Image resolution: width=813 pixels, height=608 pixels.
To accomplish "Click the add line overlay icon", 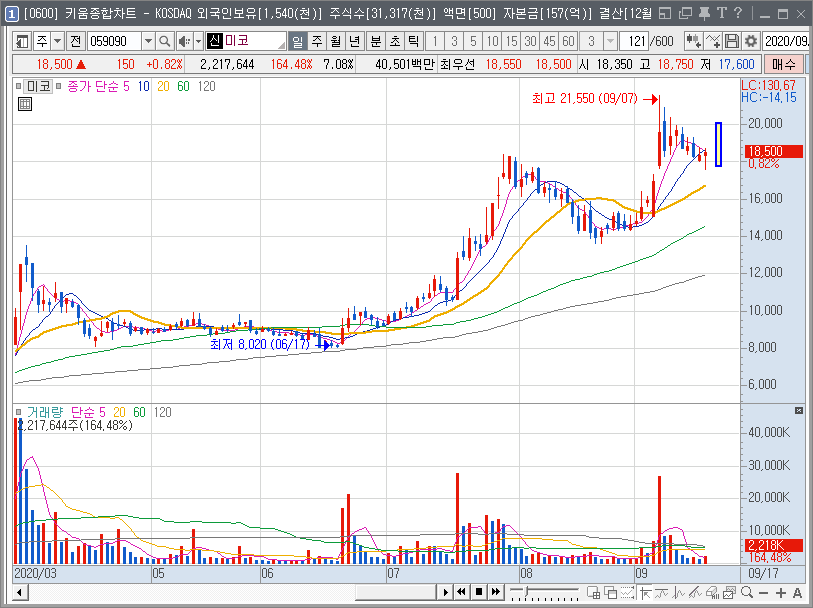I will click(x=712, y=41).
